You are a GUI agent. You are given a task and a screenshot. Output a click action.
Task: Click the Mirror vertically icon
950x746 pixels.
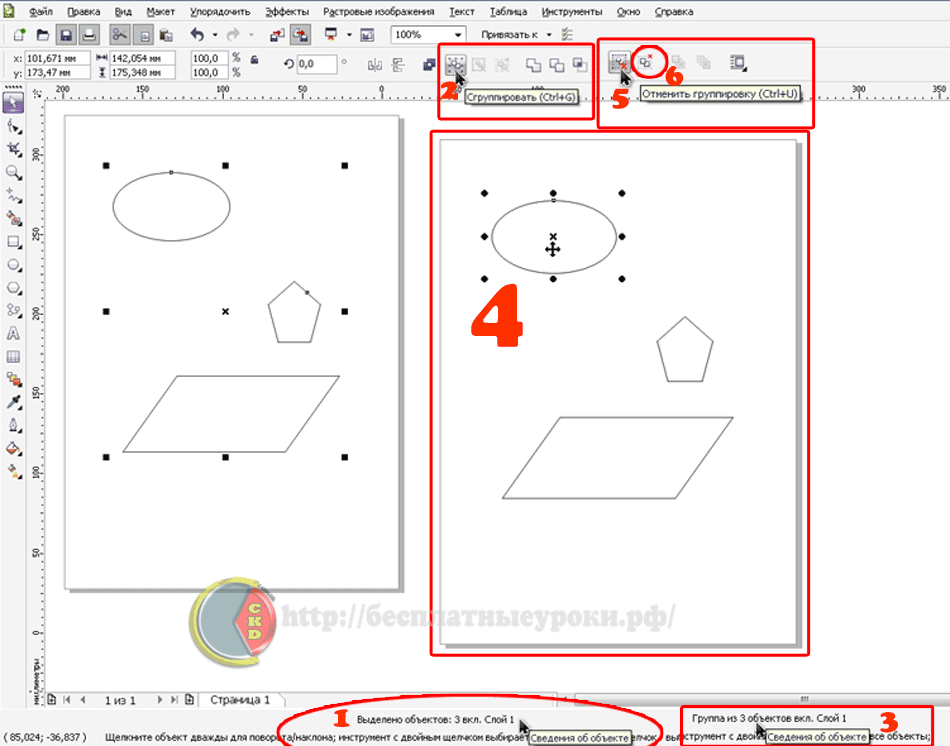(398, 65)
